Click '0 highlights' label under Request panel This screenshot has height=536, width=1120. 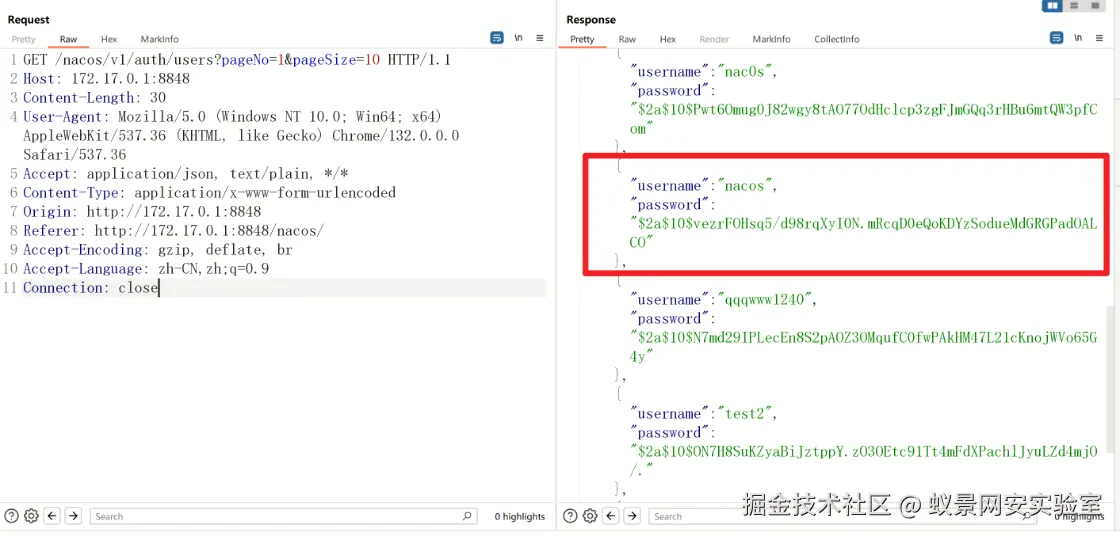tap(519, 516)
